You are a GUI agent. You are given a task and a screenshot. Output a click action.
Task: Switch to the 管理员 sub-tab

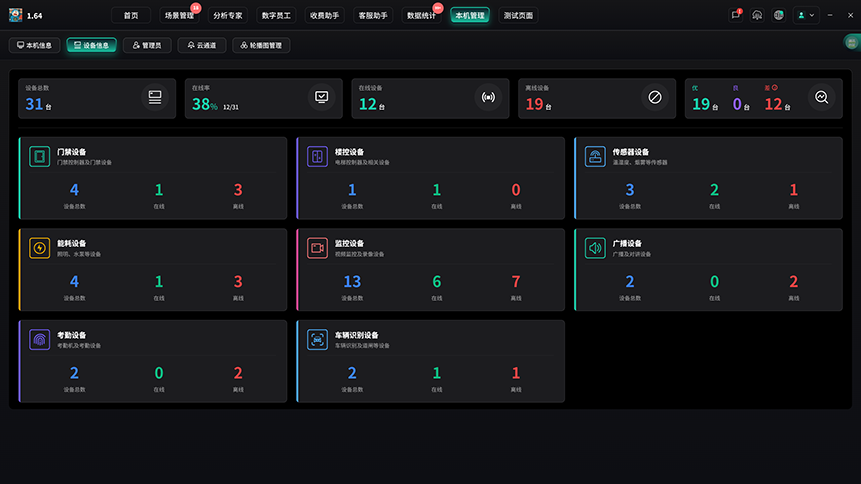[147, 45]
